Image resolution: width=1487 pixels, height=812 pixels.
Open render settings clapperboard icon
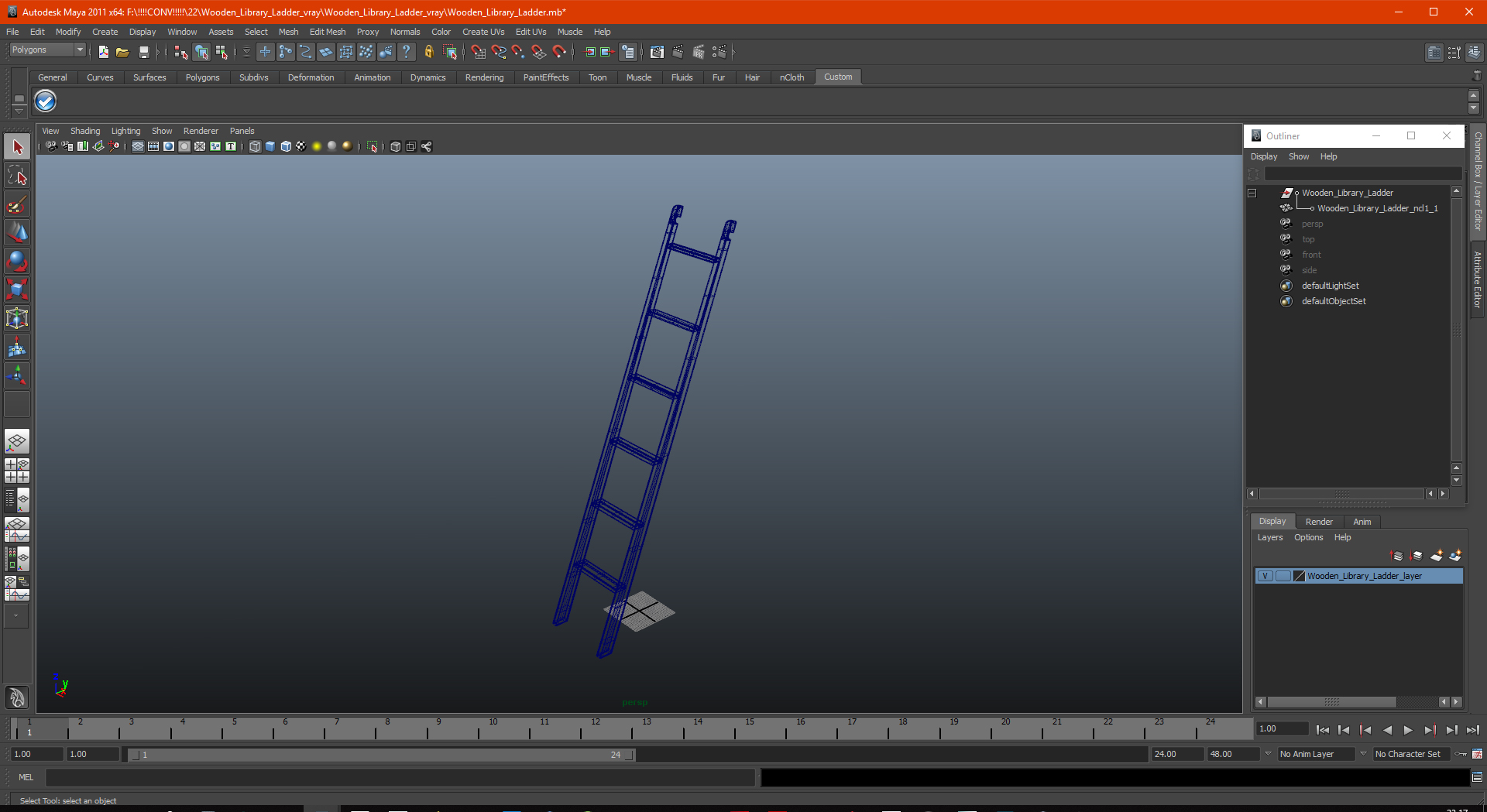719,52
